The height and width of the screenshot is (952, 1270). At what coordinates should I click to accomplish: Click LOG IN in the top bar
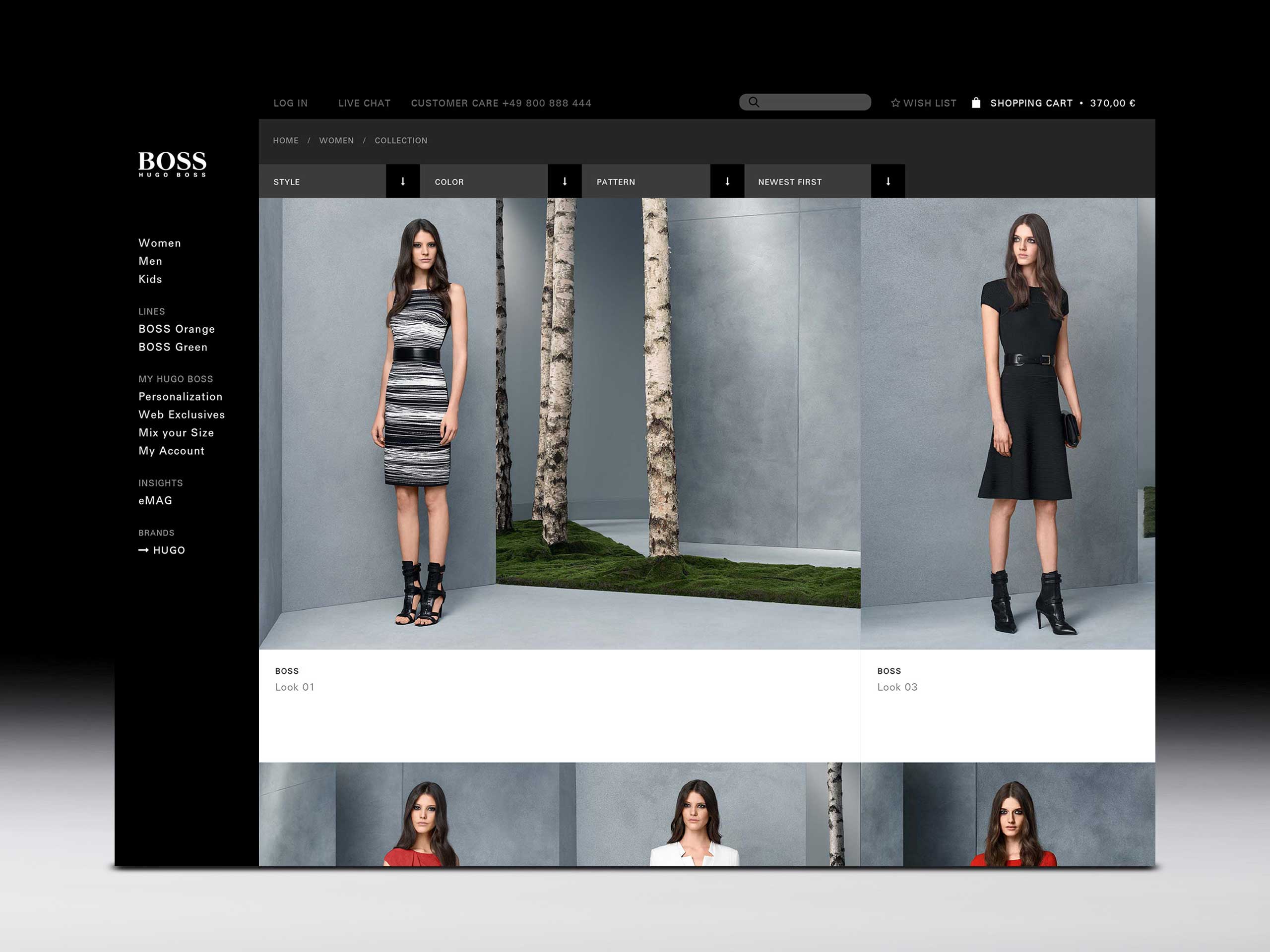pos(291,103)
